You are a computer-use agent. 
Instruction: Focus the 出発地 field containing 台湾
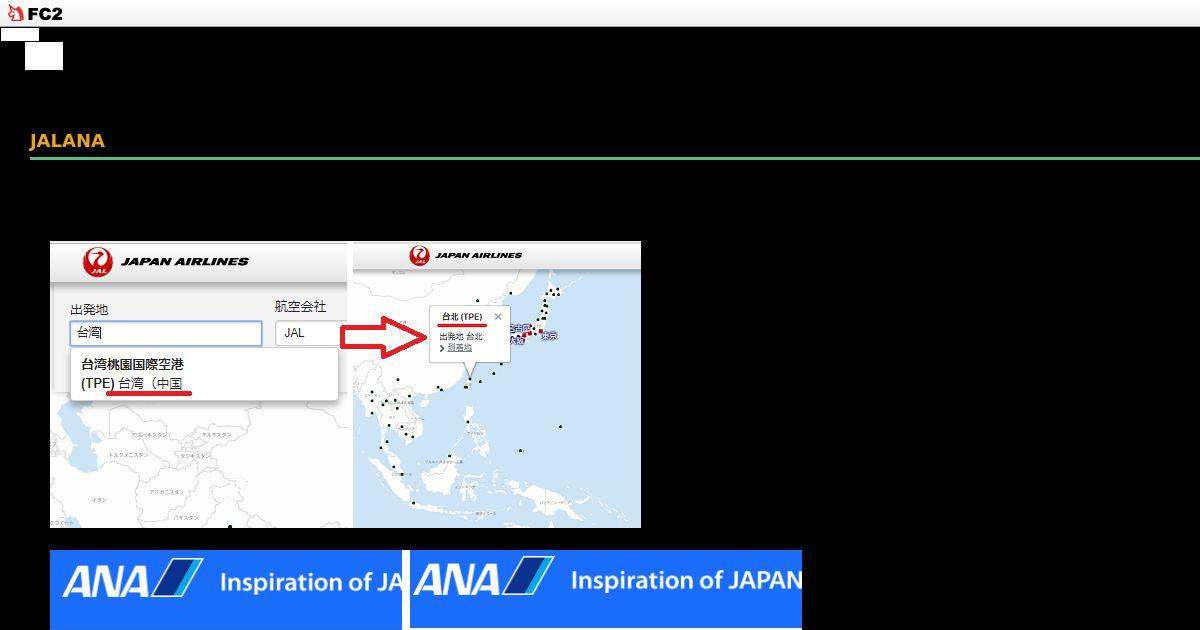coord(166,333)
